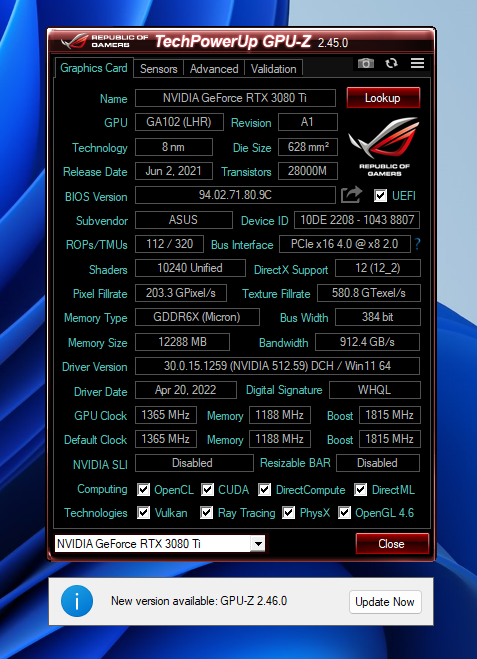Click the DirectX Support value 12 (12_2)
Viewport: 477px width, 659px height.
tap(378, 268)
